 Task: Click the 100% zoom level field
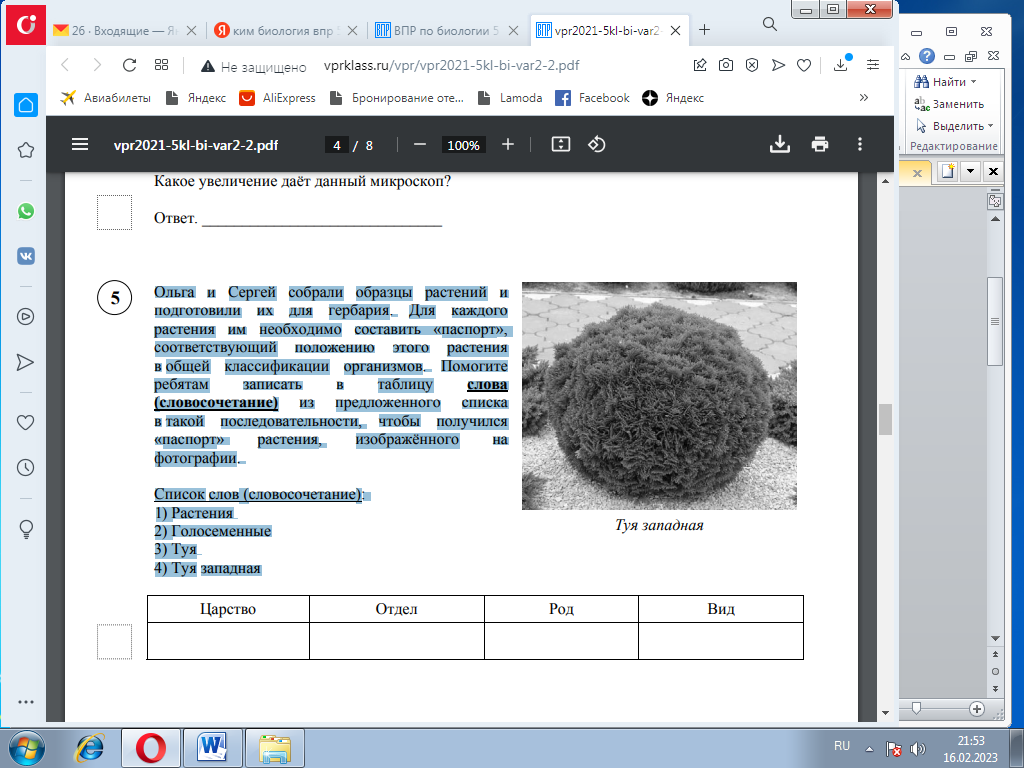pos(464,145)
